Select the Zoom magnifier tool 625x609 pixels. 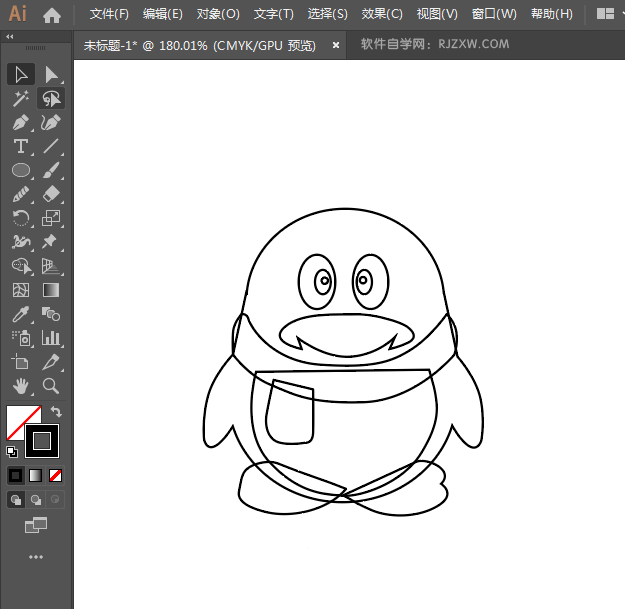(51, 385)
